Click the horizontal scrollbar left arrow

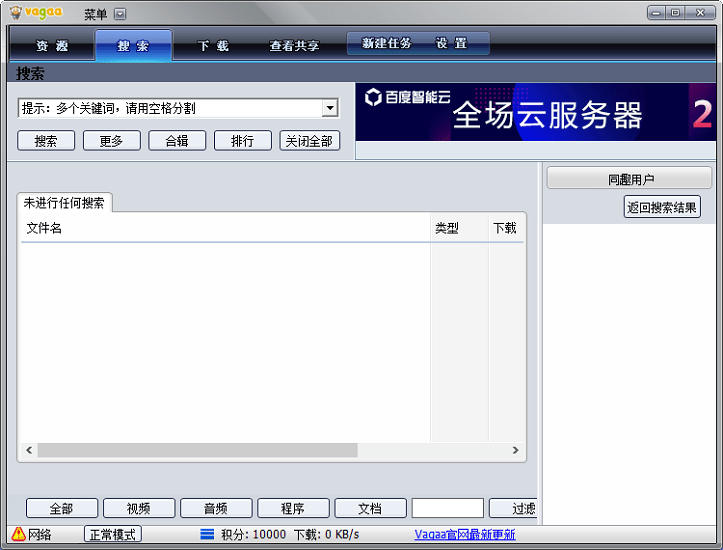point(29,450)
